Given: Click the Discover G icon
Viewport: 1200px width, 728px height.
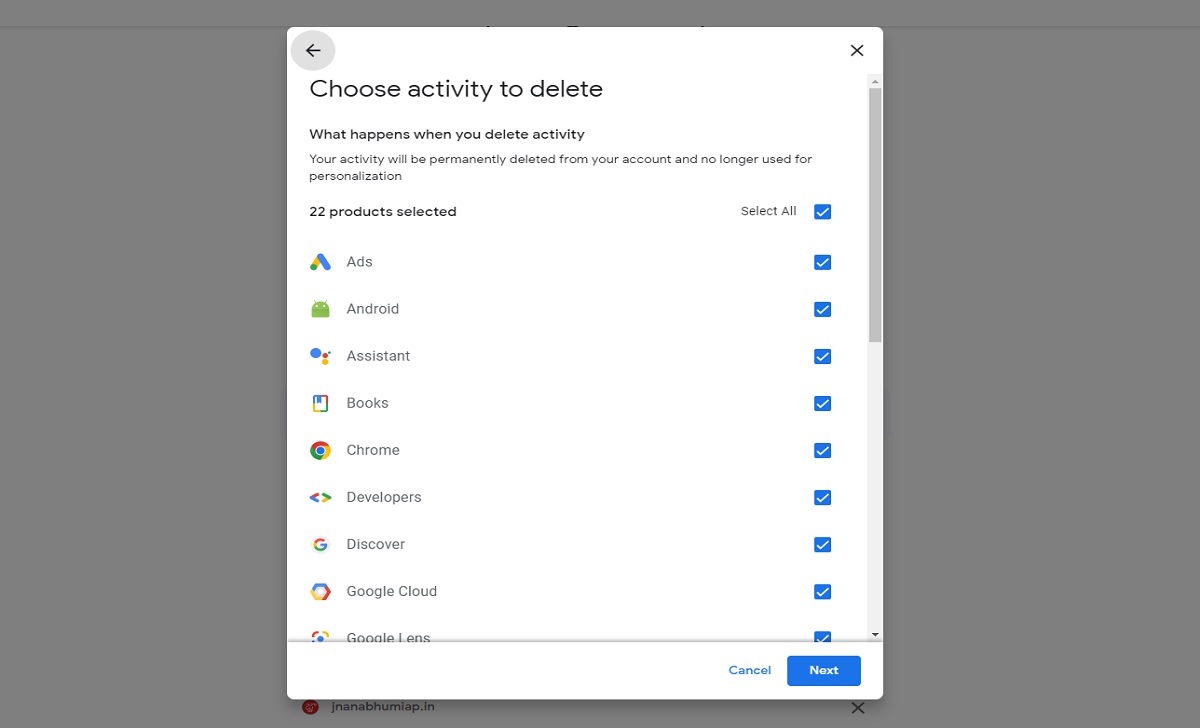Looking at the screenshot, I should (x=320, y=544).
